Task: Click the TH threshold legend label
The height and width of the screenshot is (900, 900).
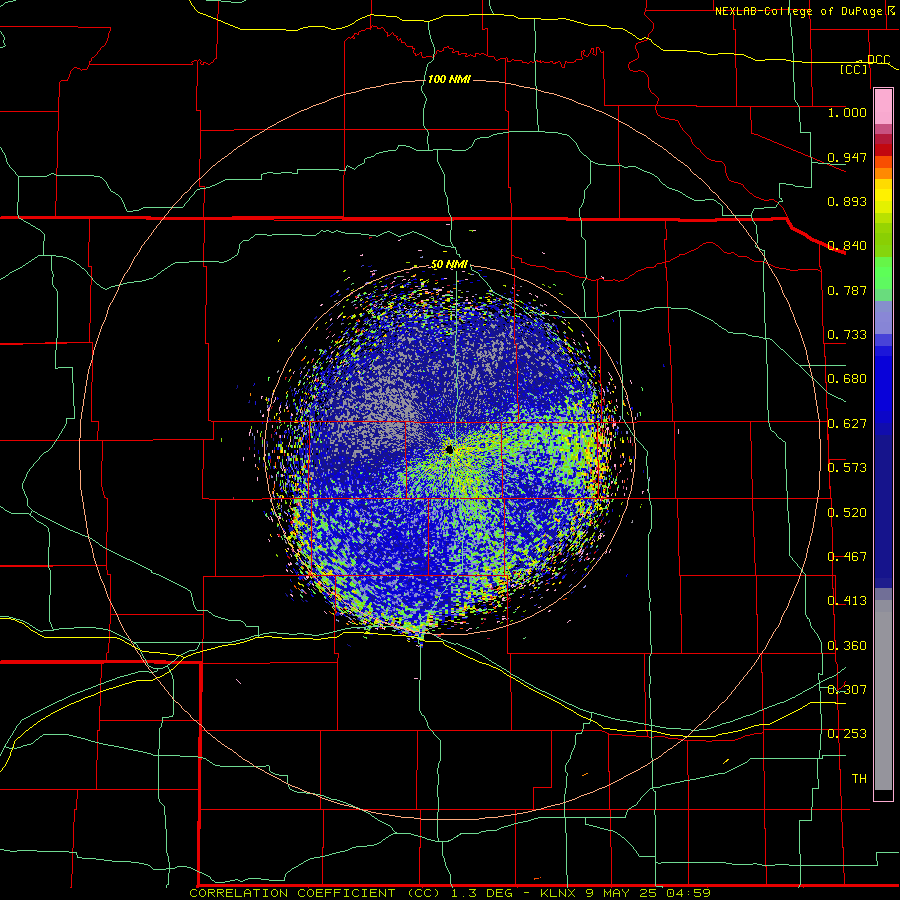Action: tap(859, 779)
